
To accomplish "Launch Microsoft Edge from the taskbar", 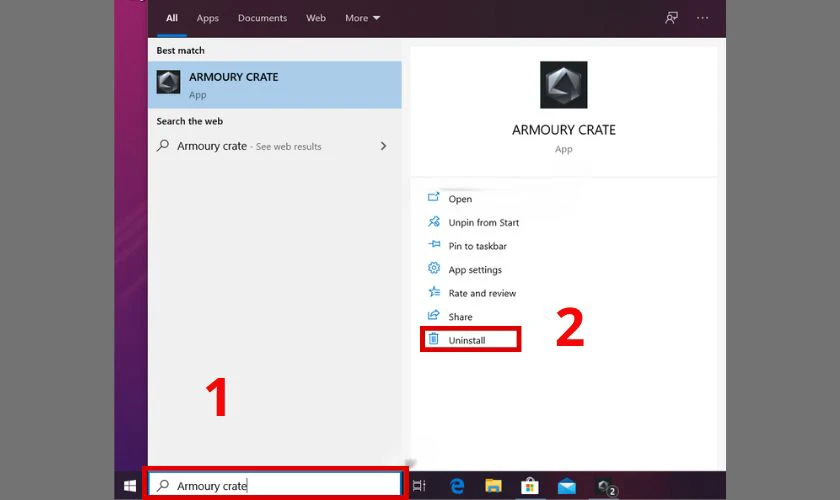I will [x=457, y=486].
